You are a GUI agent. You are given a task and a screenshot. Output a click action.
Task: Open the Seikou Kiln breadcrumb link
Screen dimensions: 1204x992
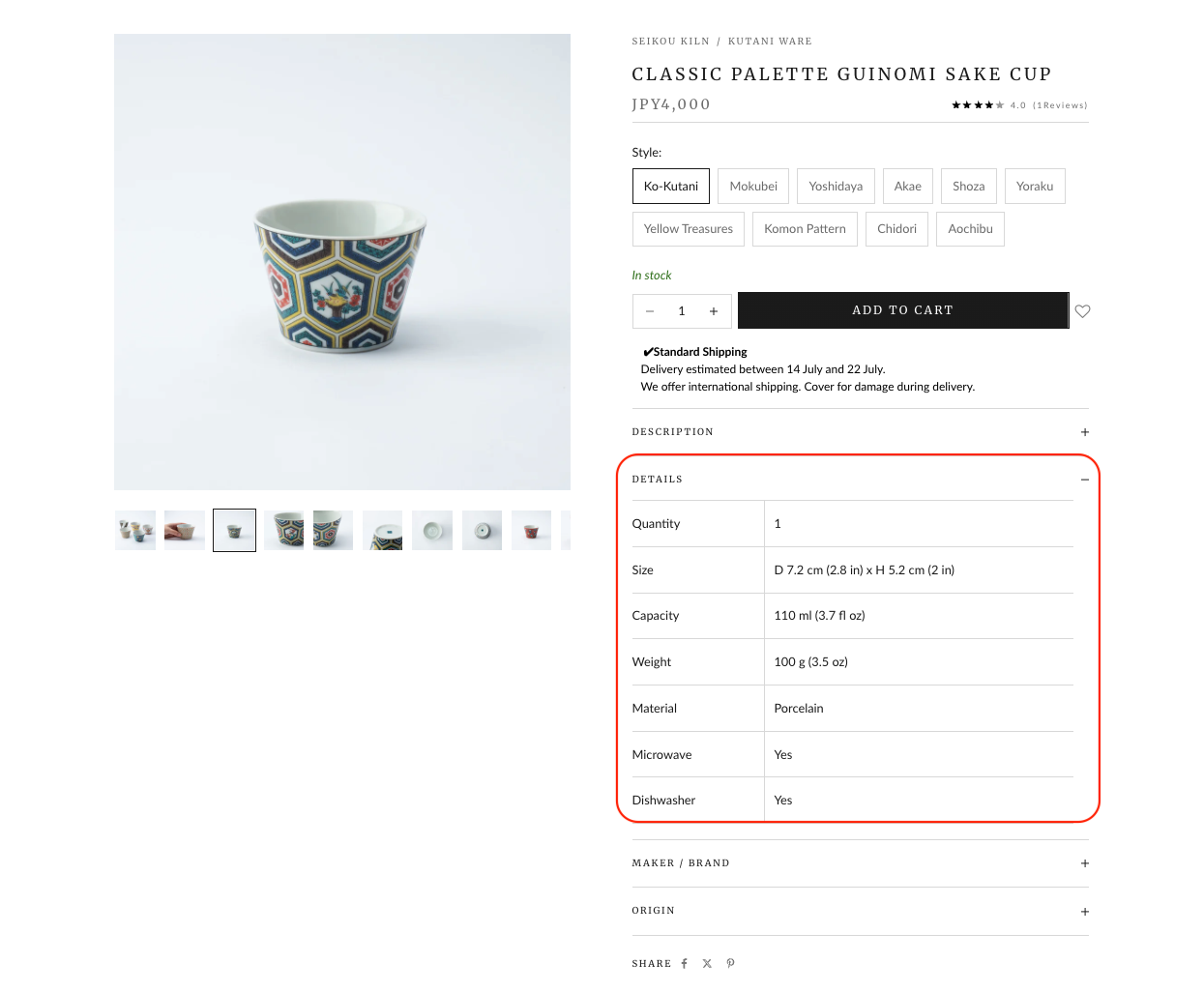[670, 42]
